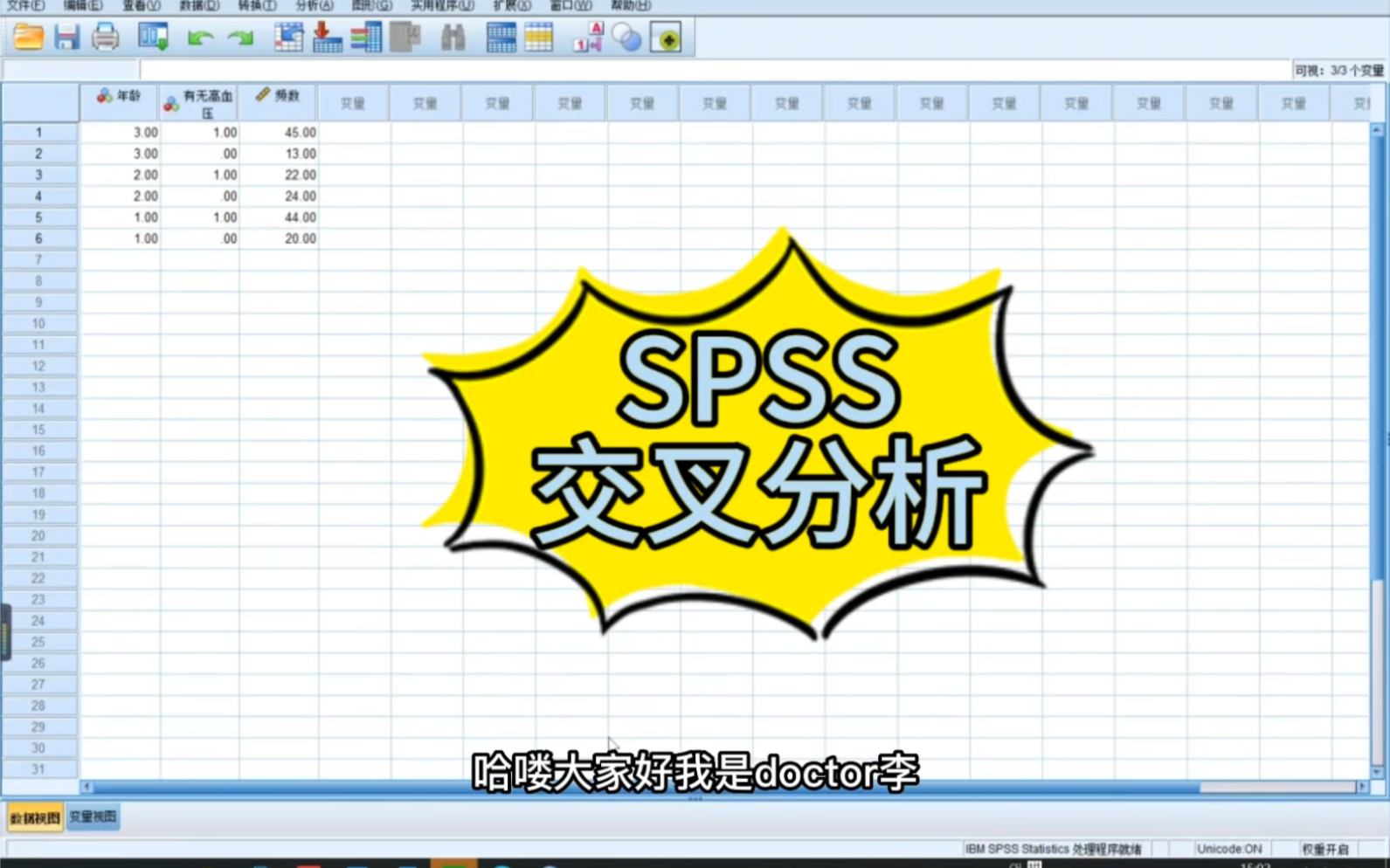Select the 有无高血压 column header
This screenshot has width=1390, height=868.
pos(199,102)
